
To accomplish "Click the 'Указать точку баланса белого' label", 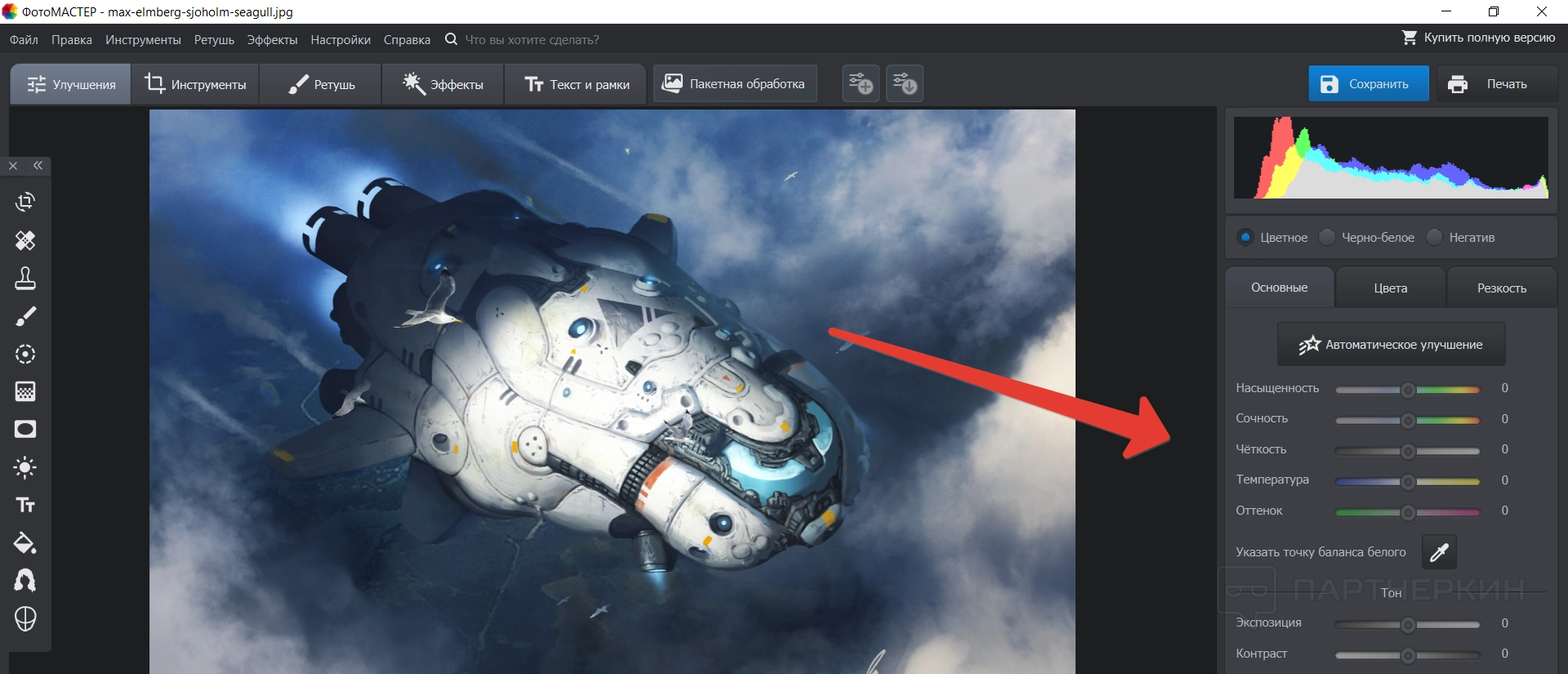I will click(x=1321, y=552).
